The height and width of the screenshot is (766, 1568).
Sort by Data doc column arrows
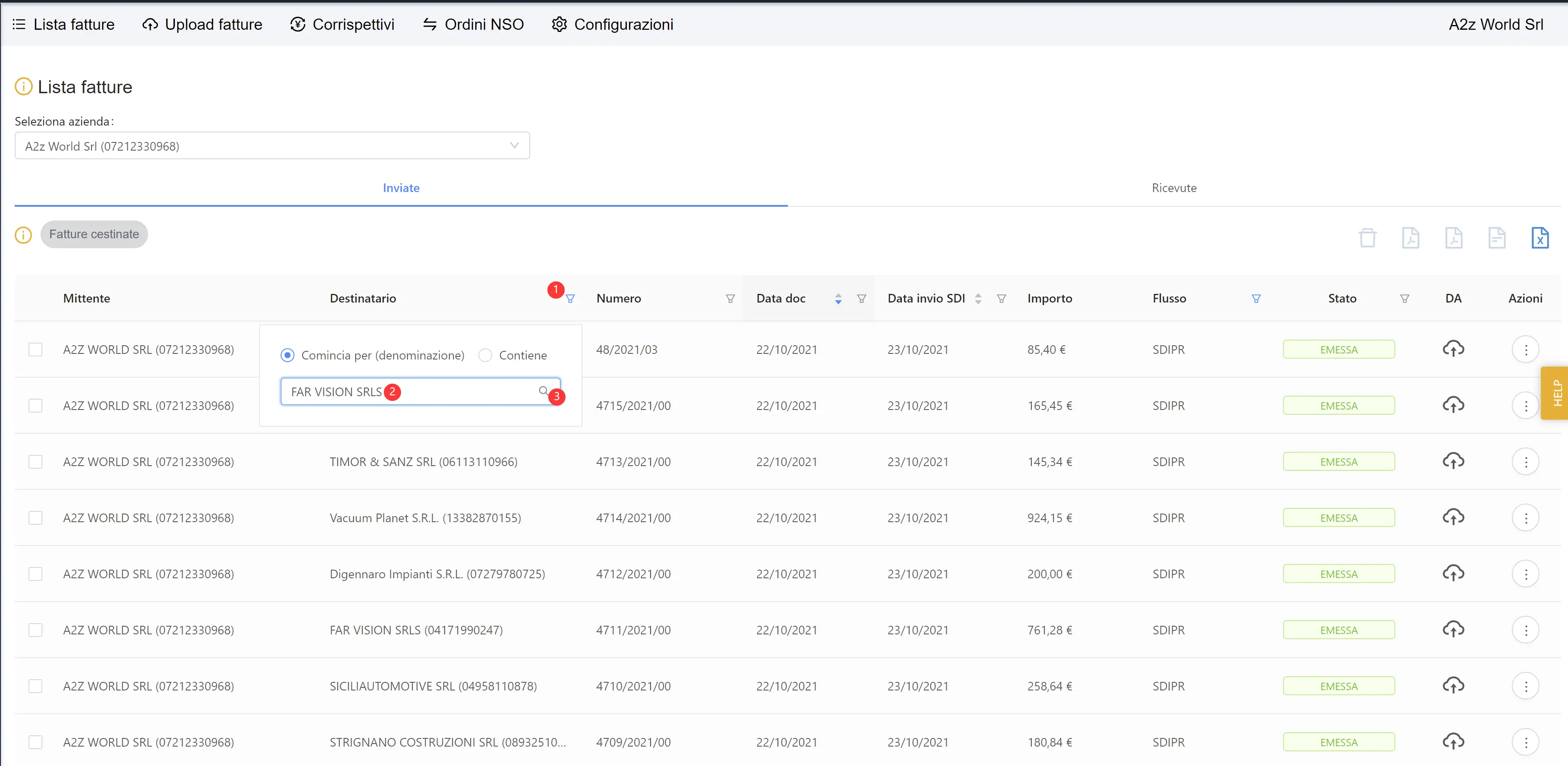pyautogui.click(x=838, y=299)
